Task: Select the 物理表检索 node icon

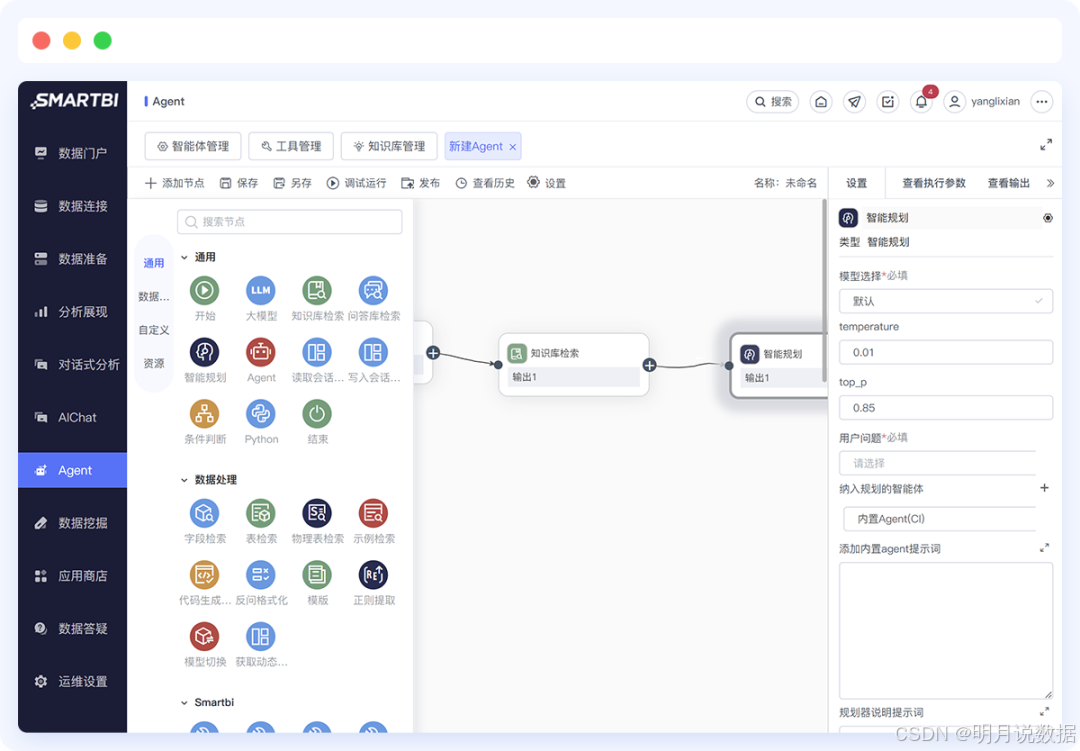Action: click(x=317, y=513)
